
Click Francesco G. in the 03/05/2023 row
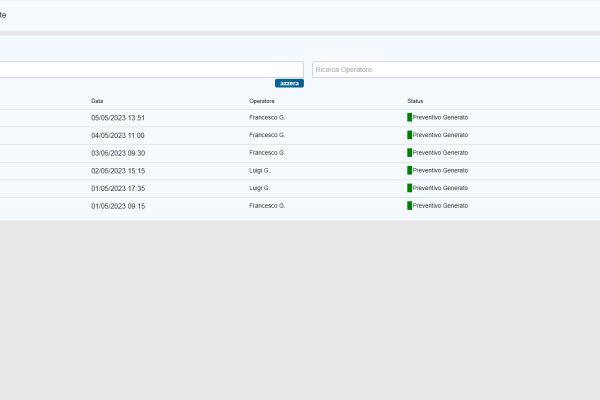tap(267, 153)
